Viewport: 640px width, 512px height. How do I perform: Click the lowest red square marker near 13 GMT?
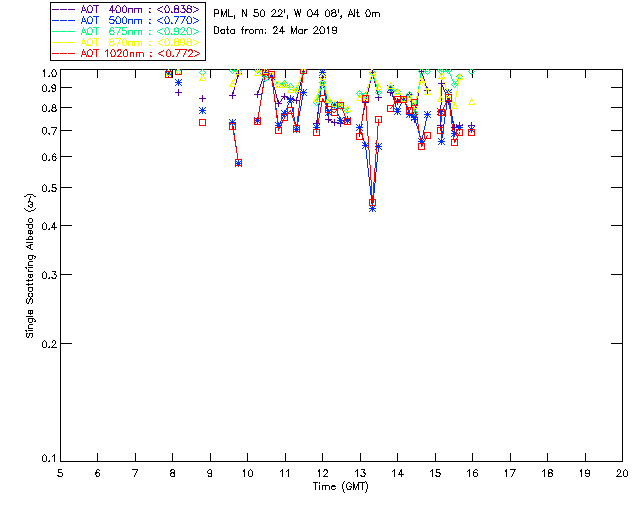[372, 203]
